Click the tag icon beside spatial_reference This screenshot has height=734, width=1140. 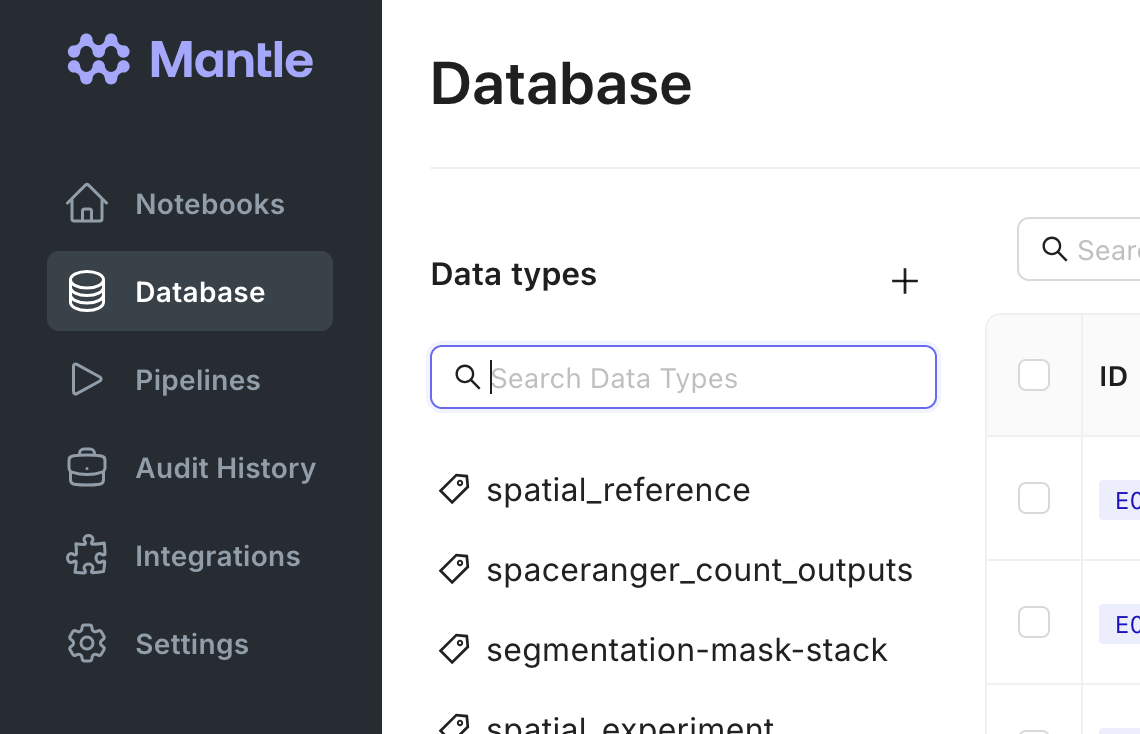(454, 489)
